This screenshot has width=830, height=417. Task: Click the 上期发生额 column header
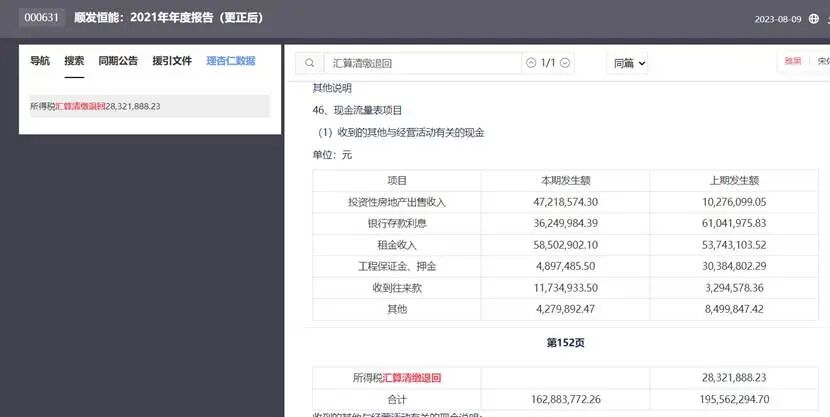coord(734,180)
